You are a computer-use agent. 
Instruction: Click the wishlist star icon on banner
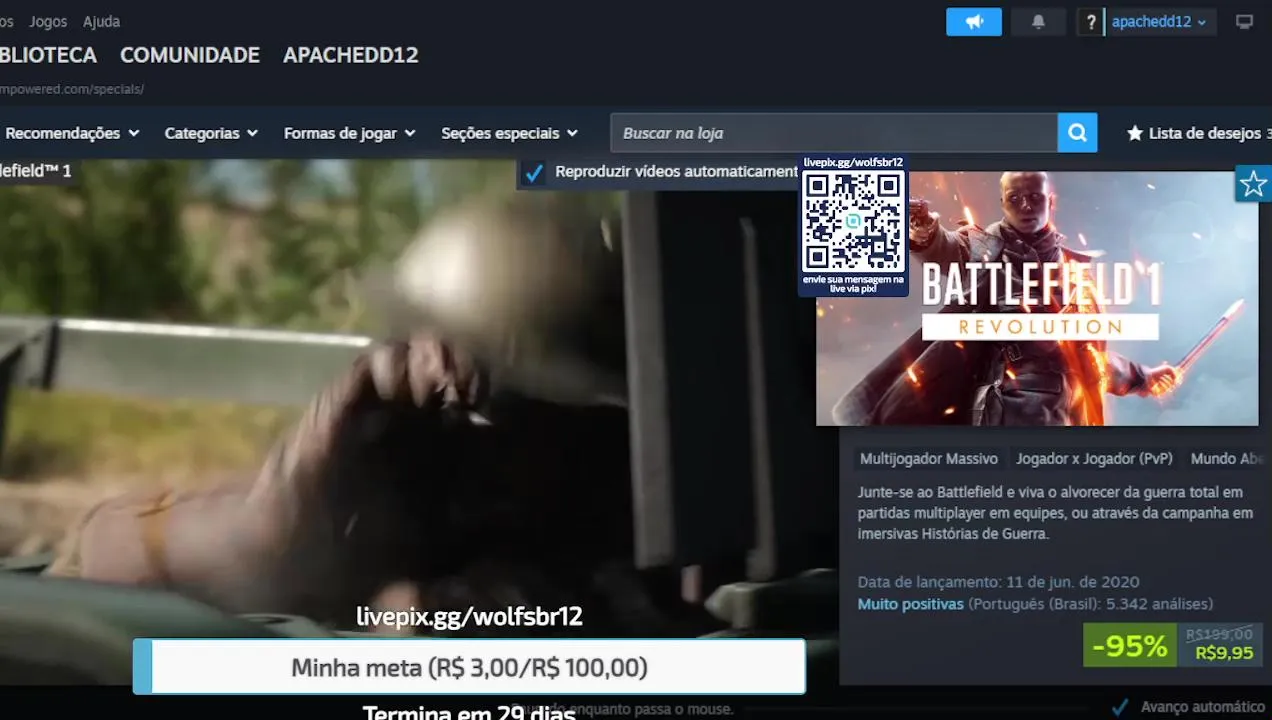1253,183
